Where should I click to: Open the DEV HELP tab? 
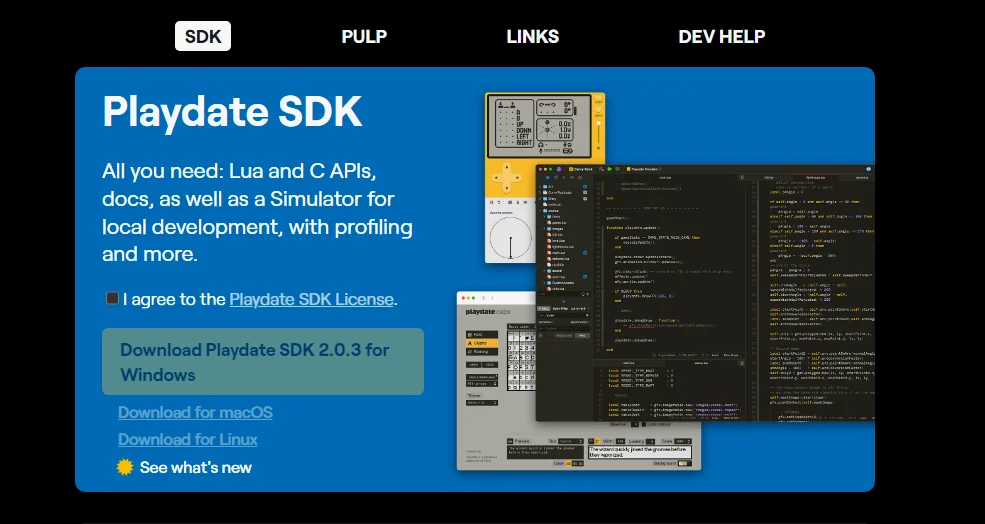[722, 36]
